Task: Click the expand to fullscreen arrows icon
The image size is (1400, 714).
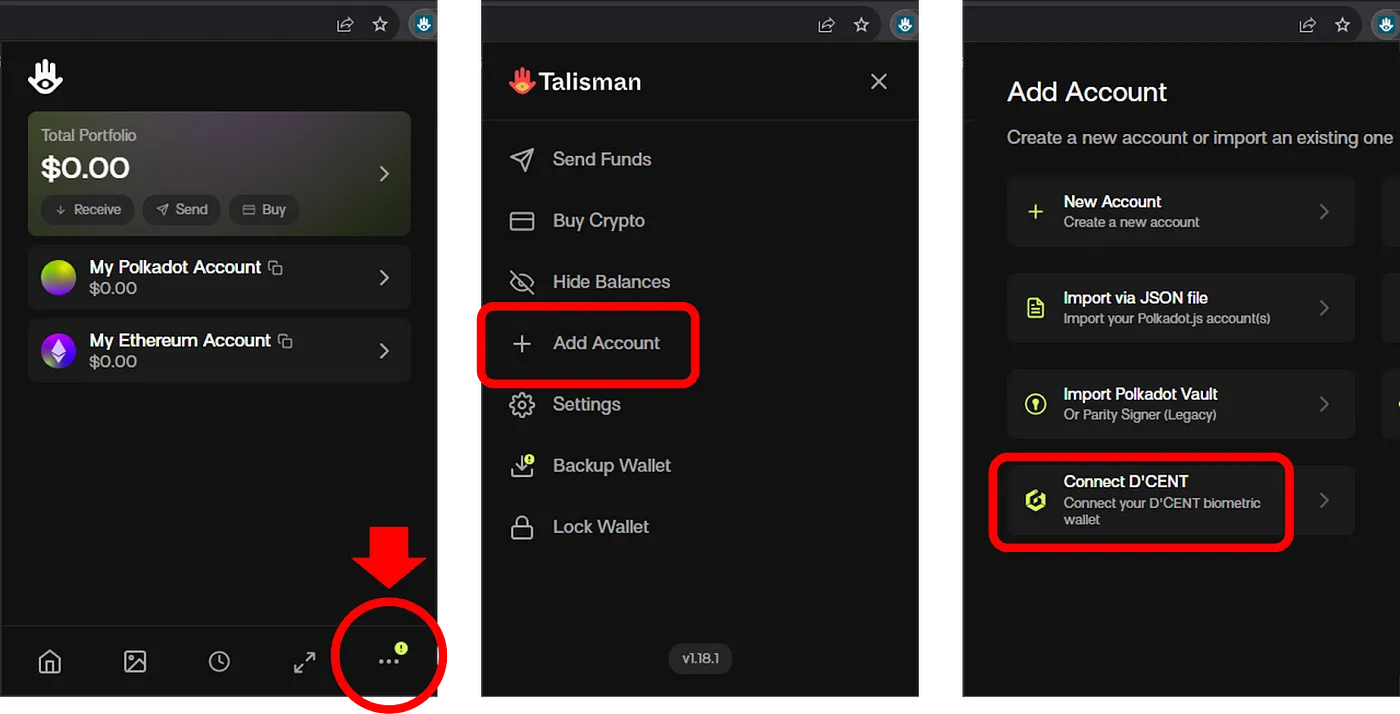Action: [304, 661]
